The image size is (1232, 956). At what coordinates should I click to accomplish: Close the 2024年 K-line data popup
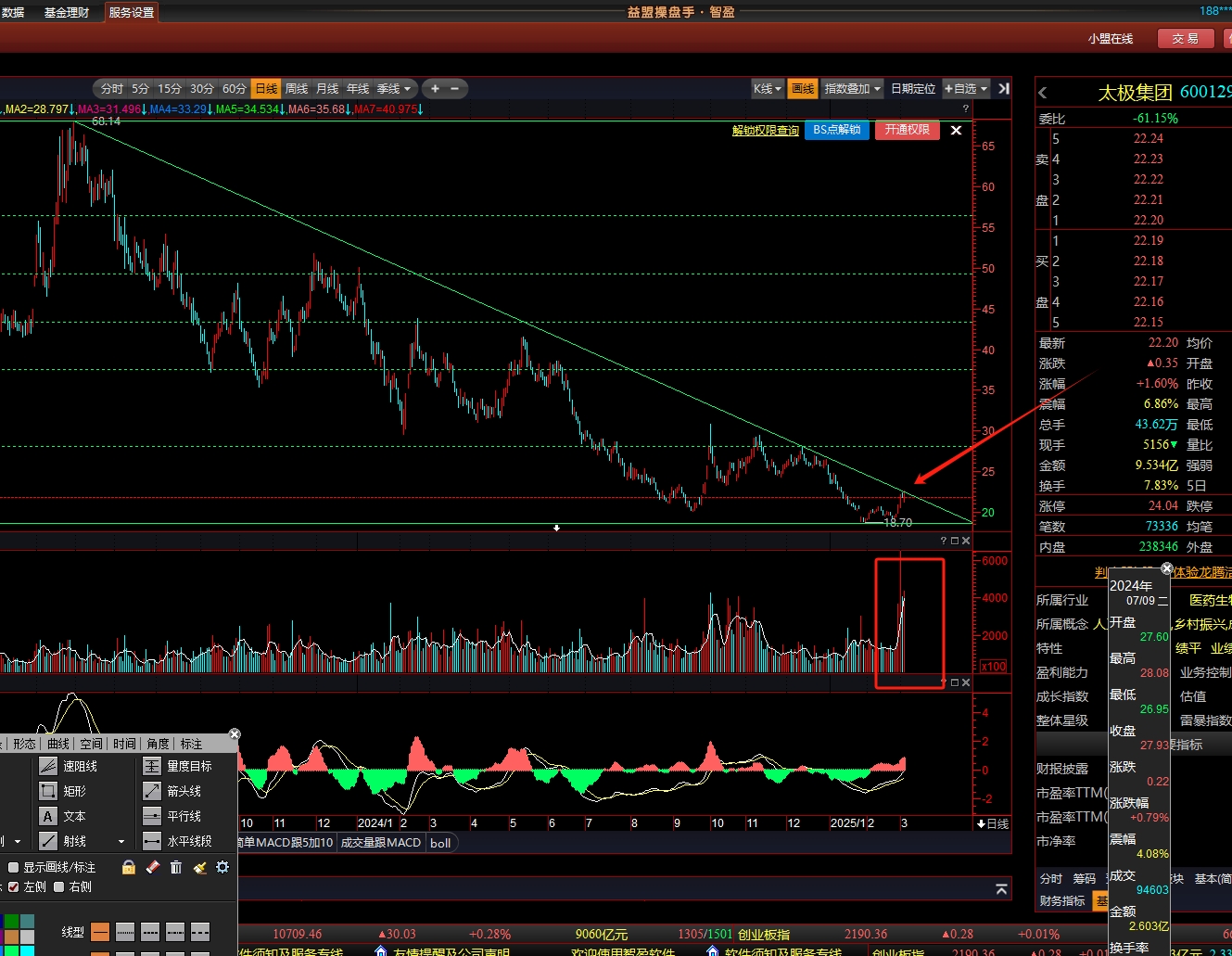coord(1167,568)
